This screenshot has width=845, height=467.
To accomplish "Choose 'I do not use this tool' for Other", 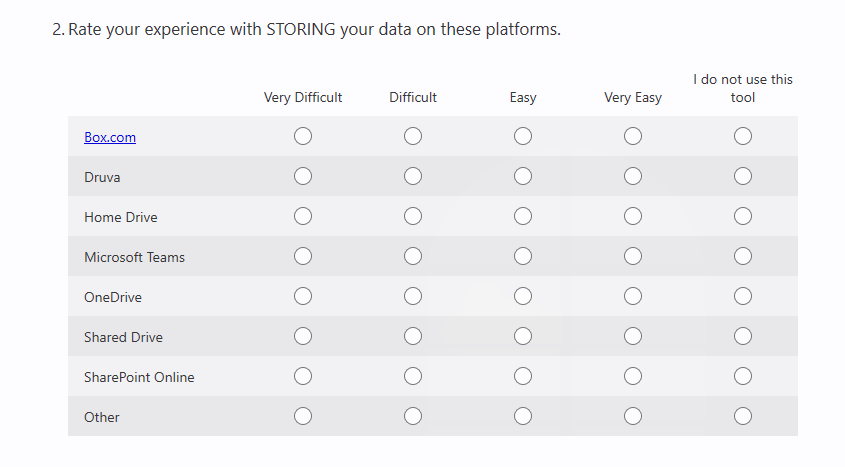I will 743,416.
